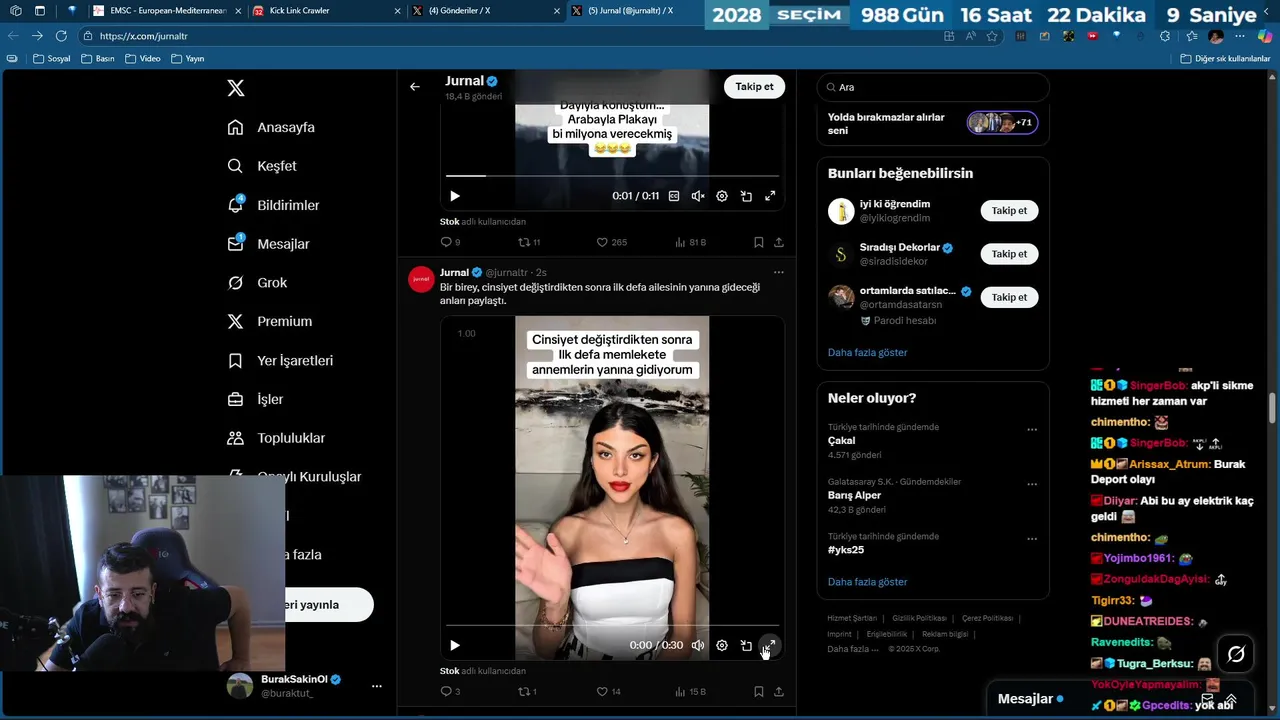Viewport: 1280px width, 720px height.
Task: Repost the post with 1 repost
Action: click(527, 691)
